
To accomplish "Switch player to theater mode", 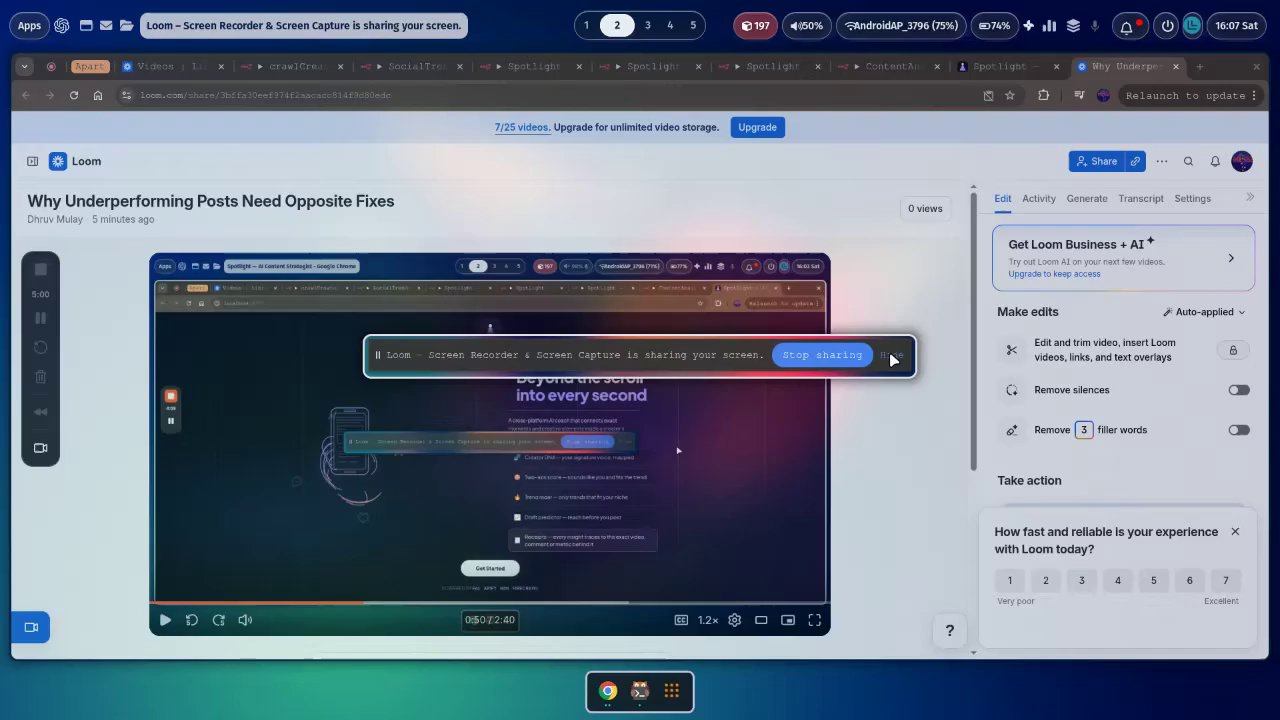I will [x=761, y=620].
